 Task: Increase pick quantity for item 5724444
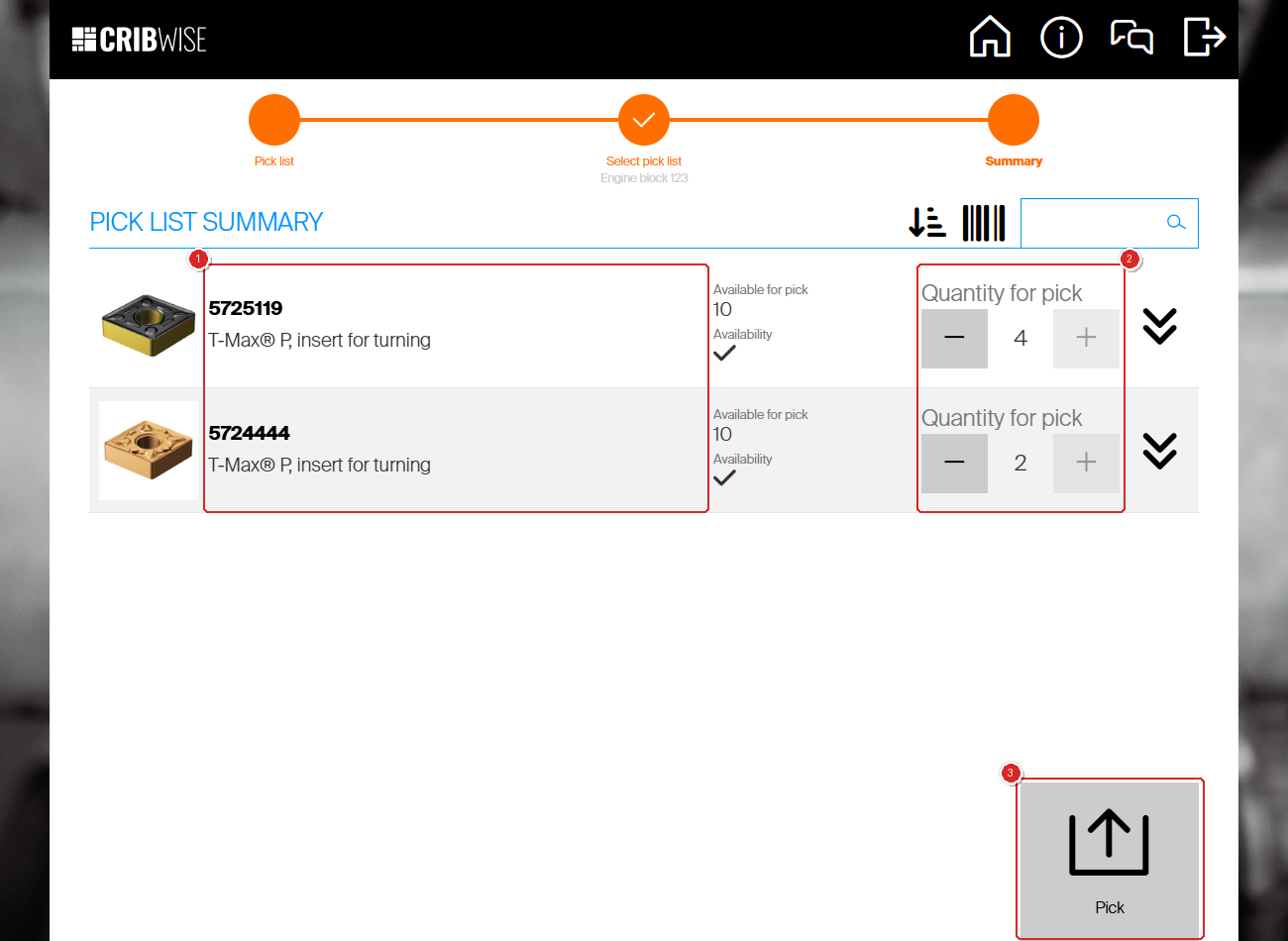point(1086,464)
